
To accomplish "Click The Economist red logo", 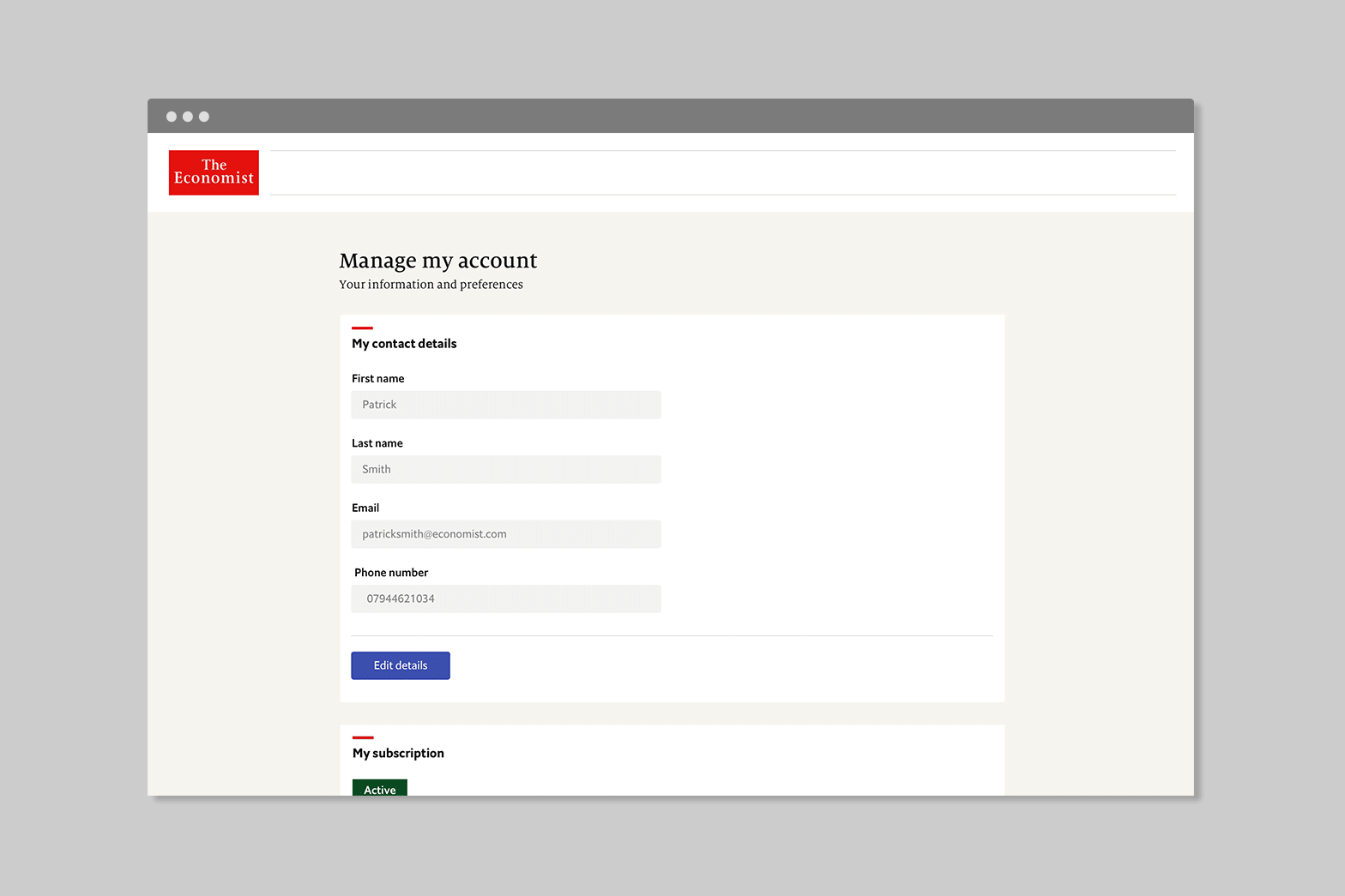I will click(214, 172).
